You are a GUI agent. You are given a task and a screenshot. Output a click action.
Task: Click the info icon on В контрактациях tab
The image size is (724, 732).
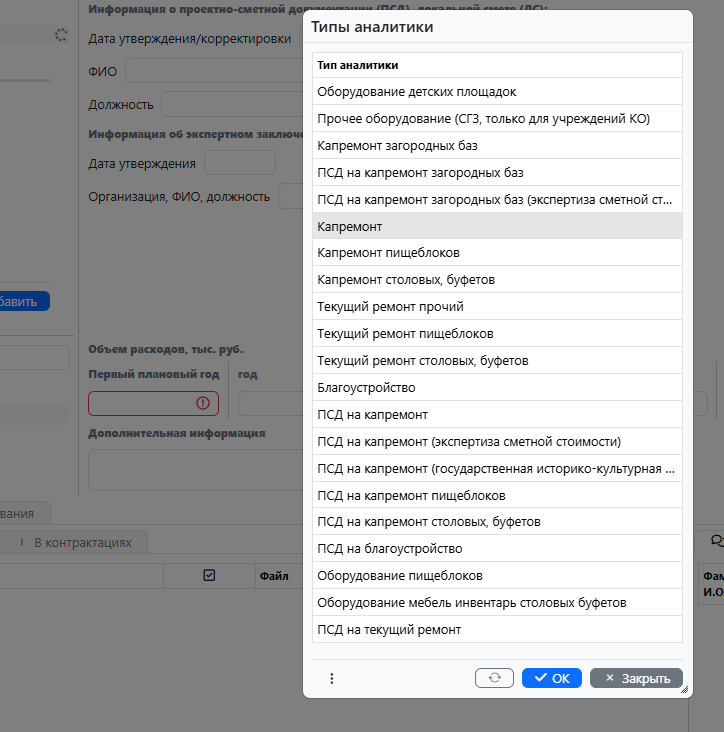[x=22, y=542]
